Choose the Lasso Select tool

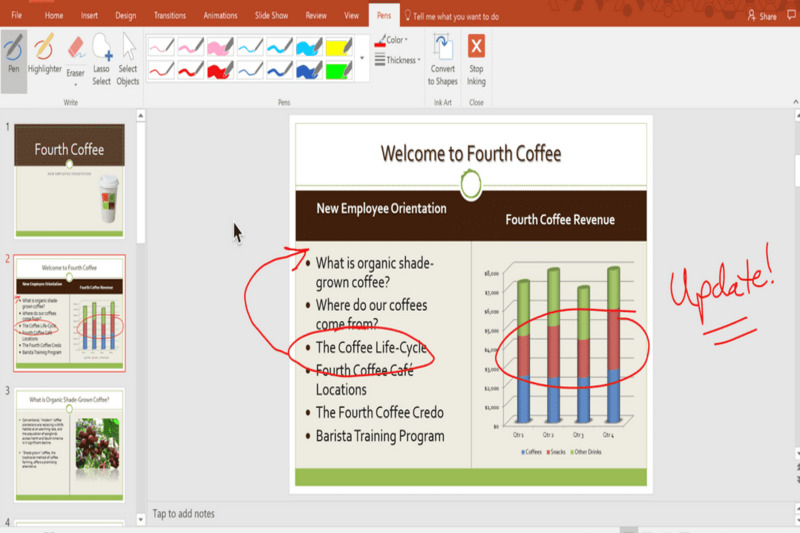[102, 59]
